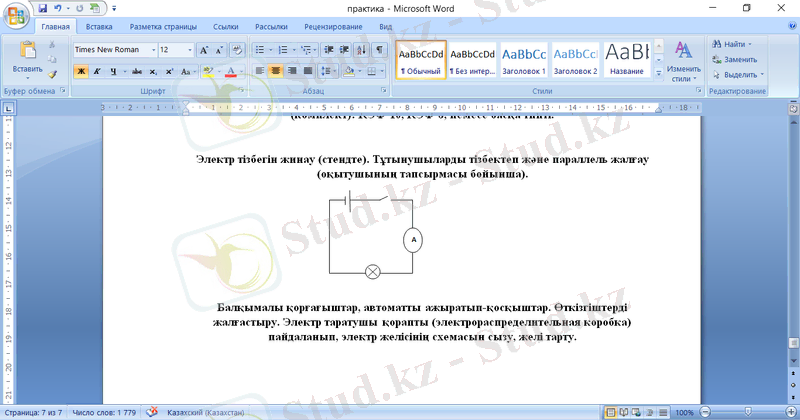Screen dimensions: 800x420
Task: Click the Format Painter brush icon
Action: 53,74
